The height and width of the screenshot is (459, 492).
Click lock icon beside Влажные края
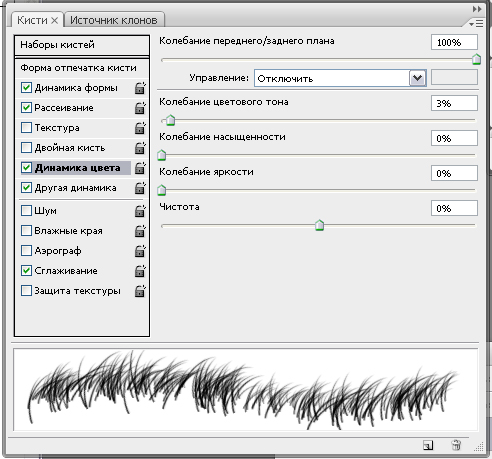[x=140, y=231]
